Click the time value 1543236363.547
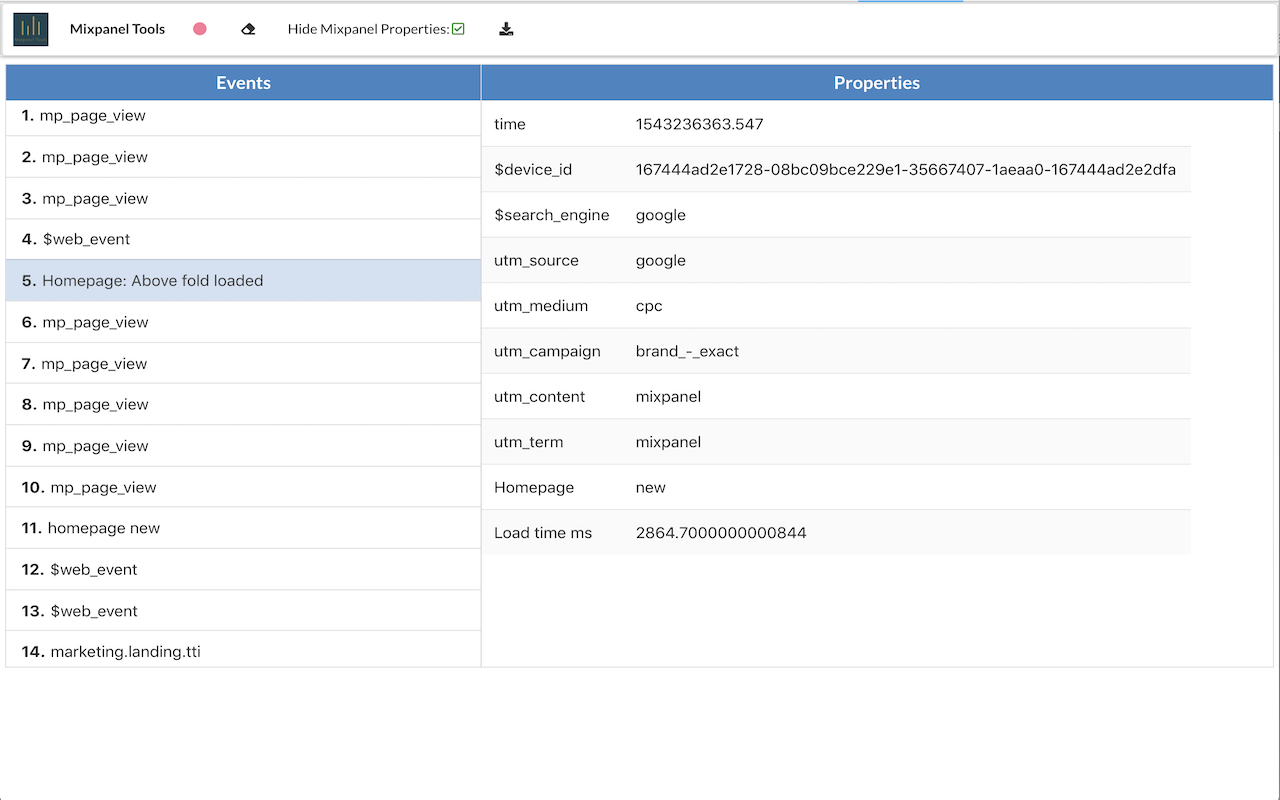This screenshot has height=800, width=1280. (x=700, y=124)
